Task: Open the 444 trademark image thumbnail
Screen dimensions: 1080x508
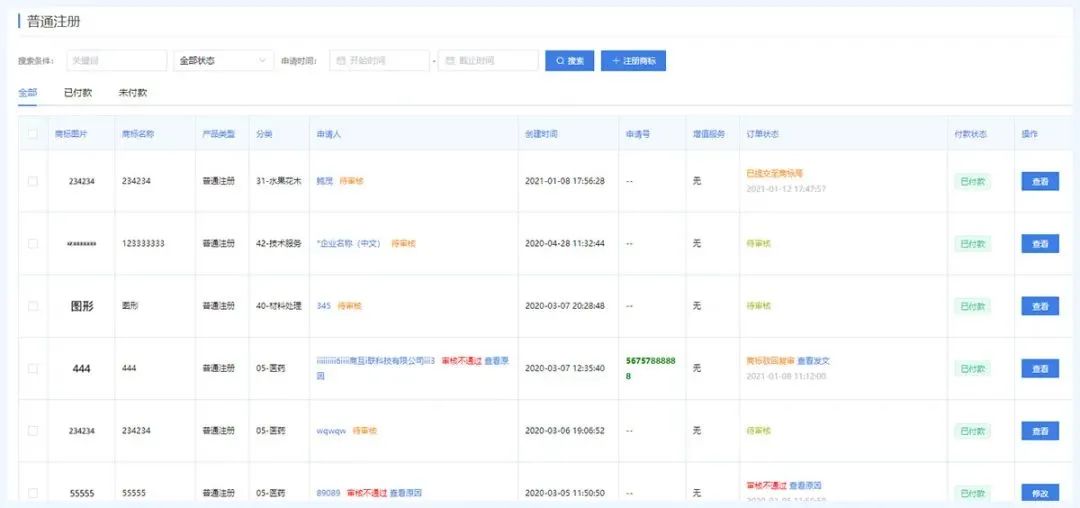Action: [82, 368]
